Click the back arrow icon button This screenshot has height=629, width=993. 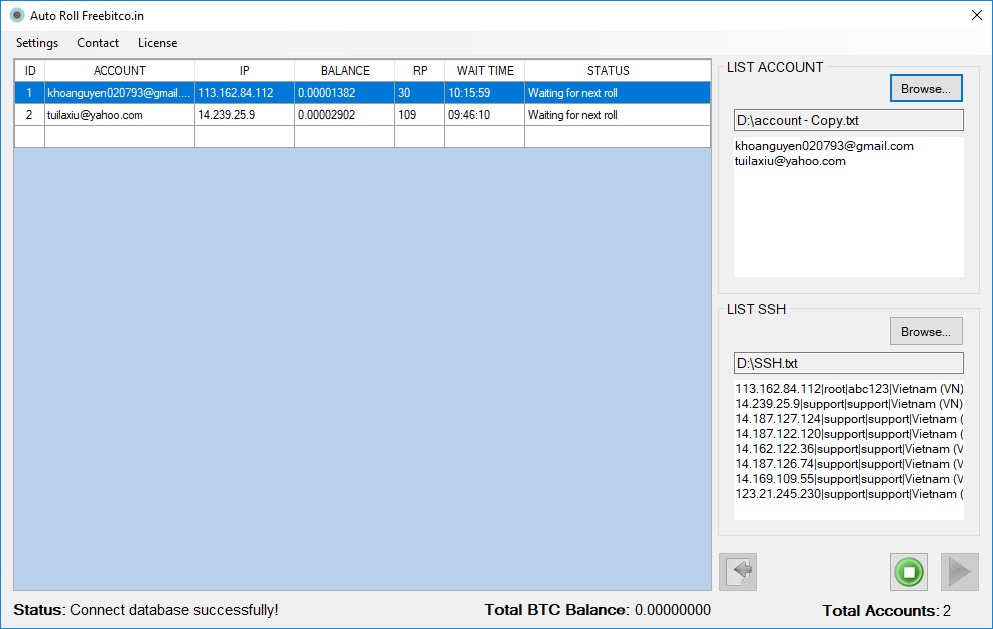tap(738, 572)
